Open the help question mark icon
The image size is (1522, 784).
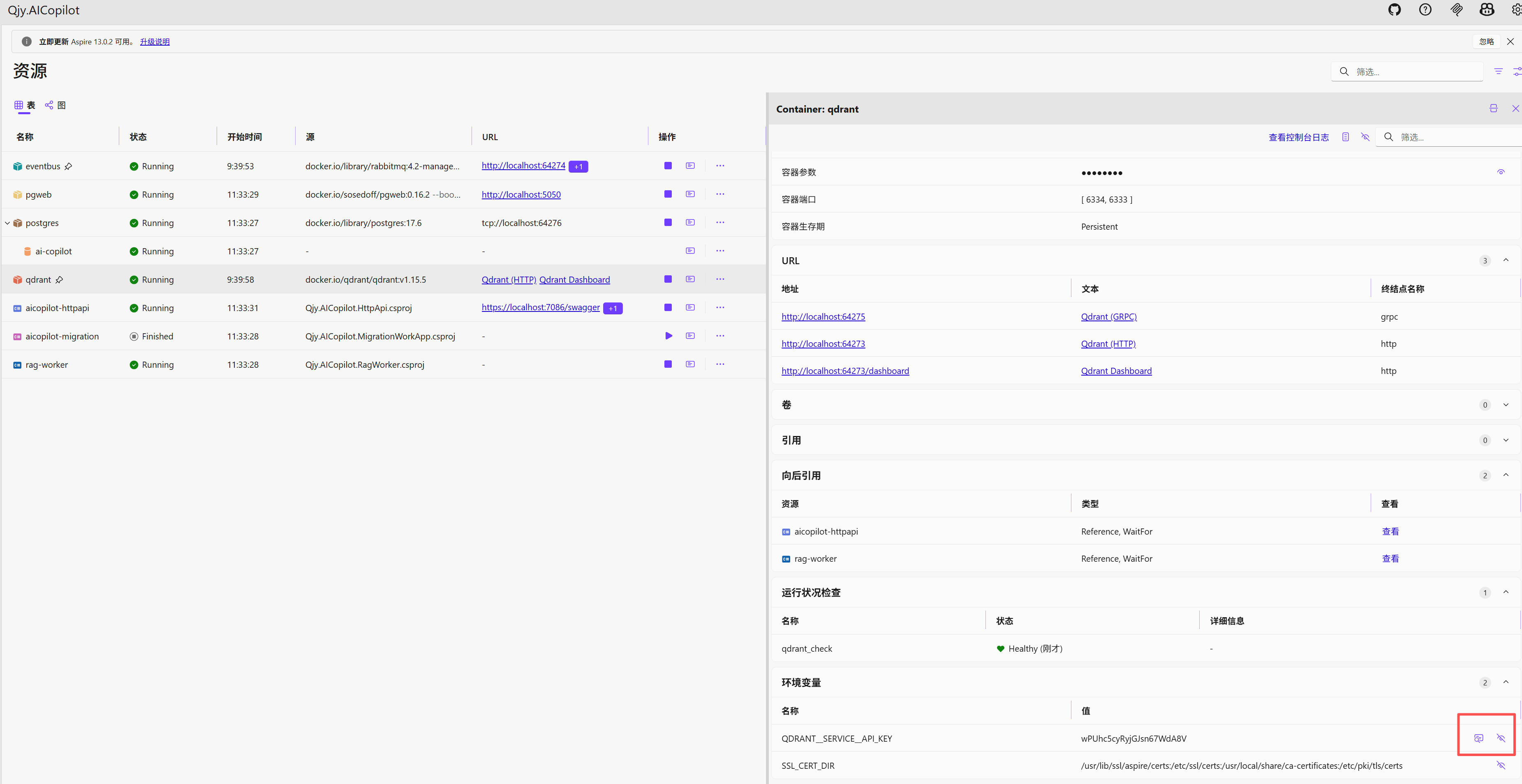click(x=1425, y=10)
